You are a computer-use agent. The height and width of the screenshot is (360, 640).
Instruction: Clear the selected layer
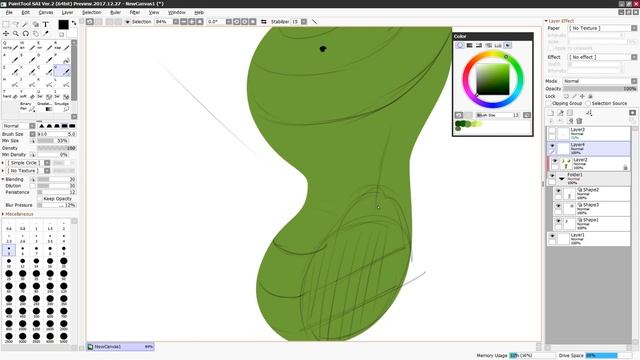coord(570,121)
